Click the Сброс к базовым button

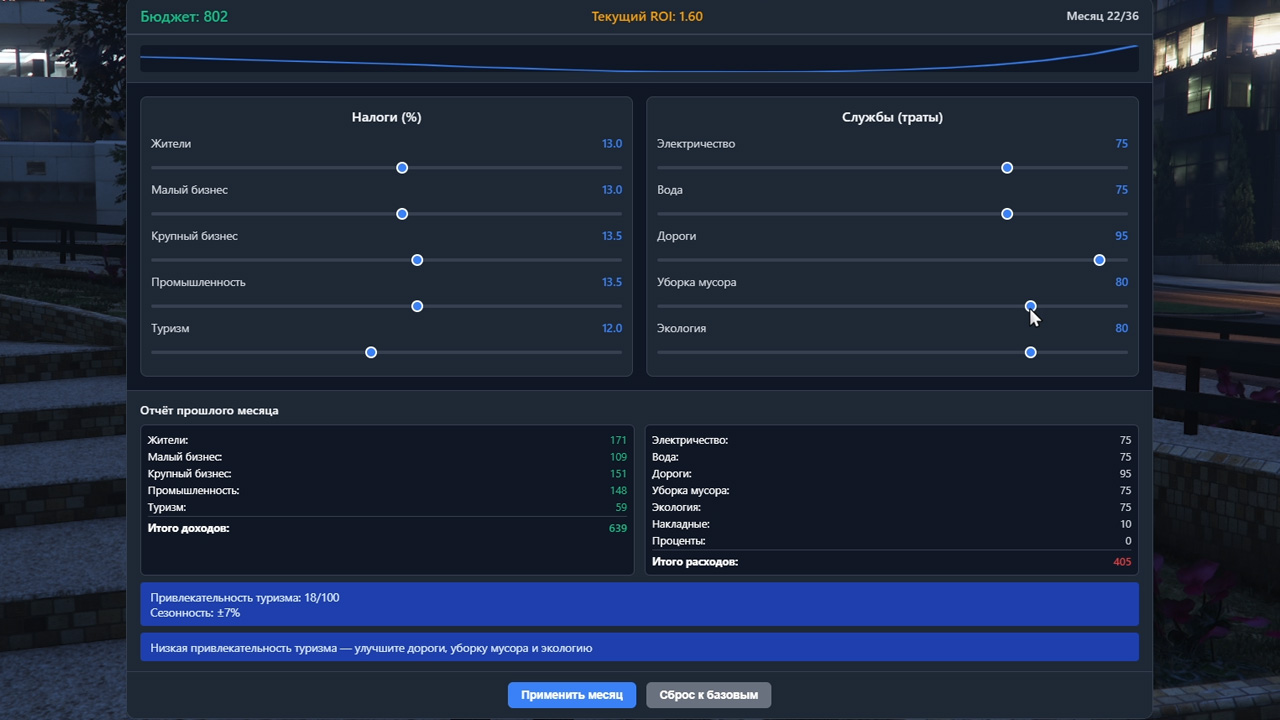click(x=708, y=695)
